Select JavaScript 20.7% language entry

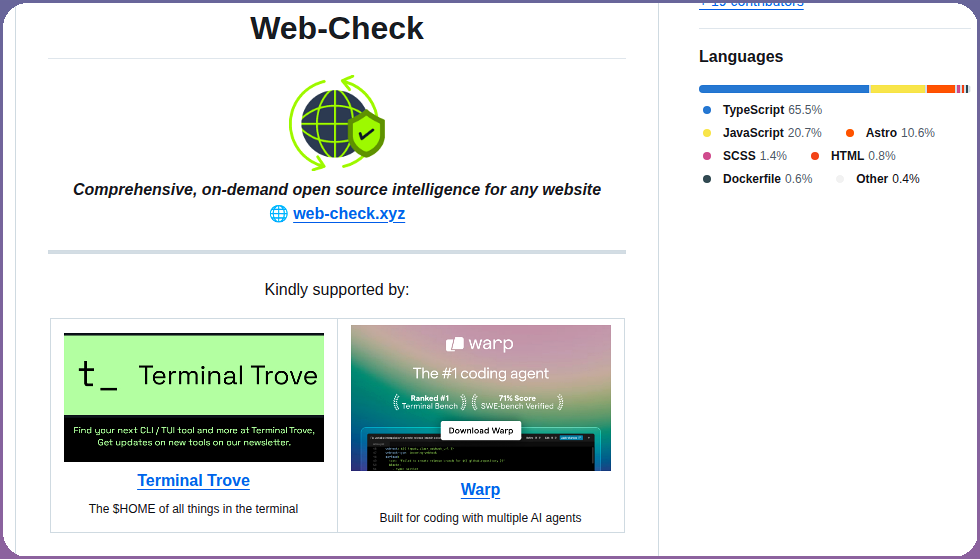[x=762, y=133]
